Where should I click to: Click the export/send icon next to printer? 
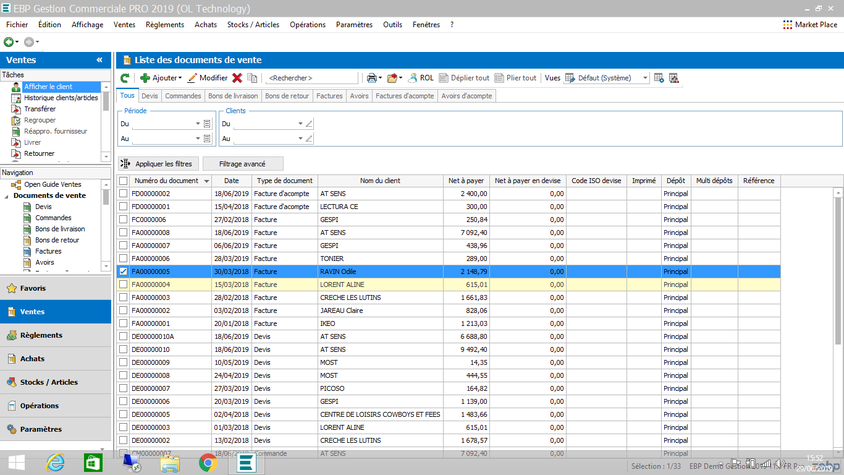(x=392, y=78)
